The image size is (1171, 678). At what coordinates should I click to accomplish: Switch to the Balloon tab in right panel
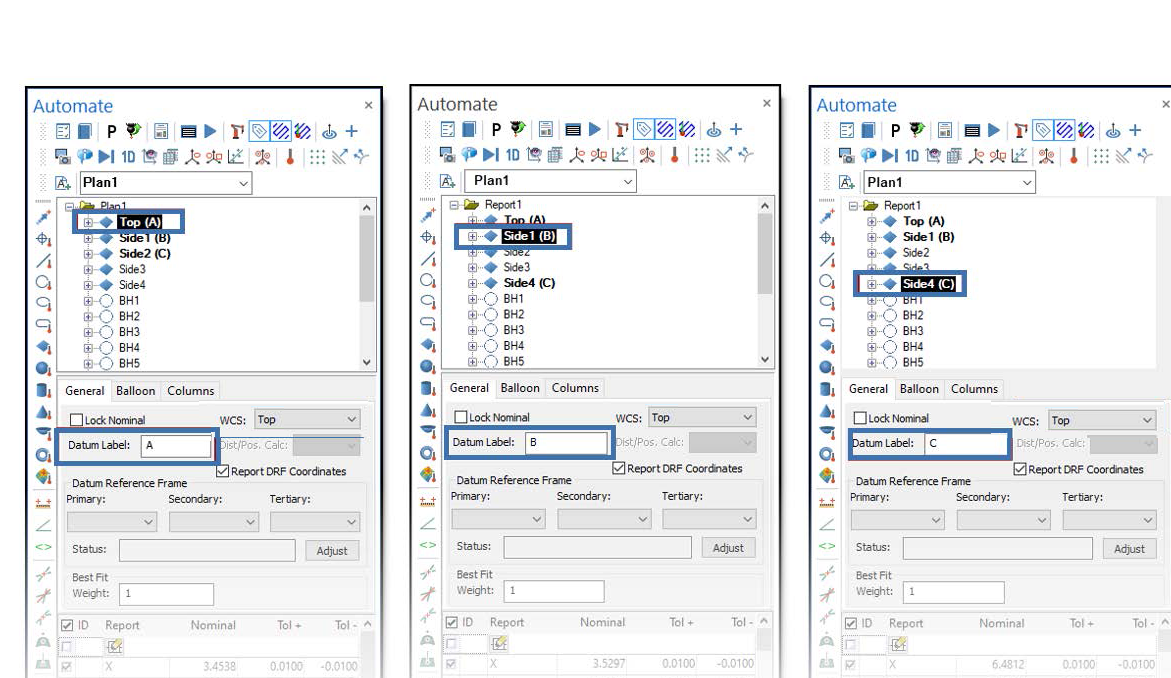click(x=919, y=389)
